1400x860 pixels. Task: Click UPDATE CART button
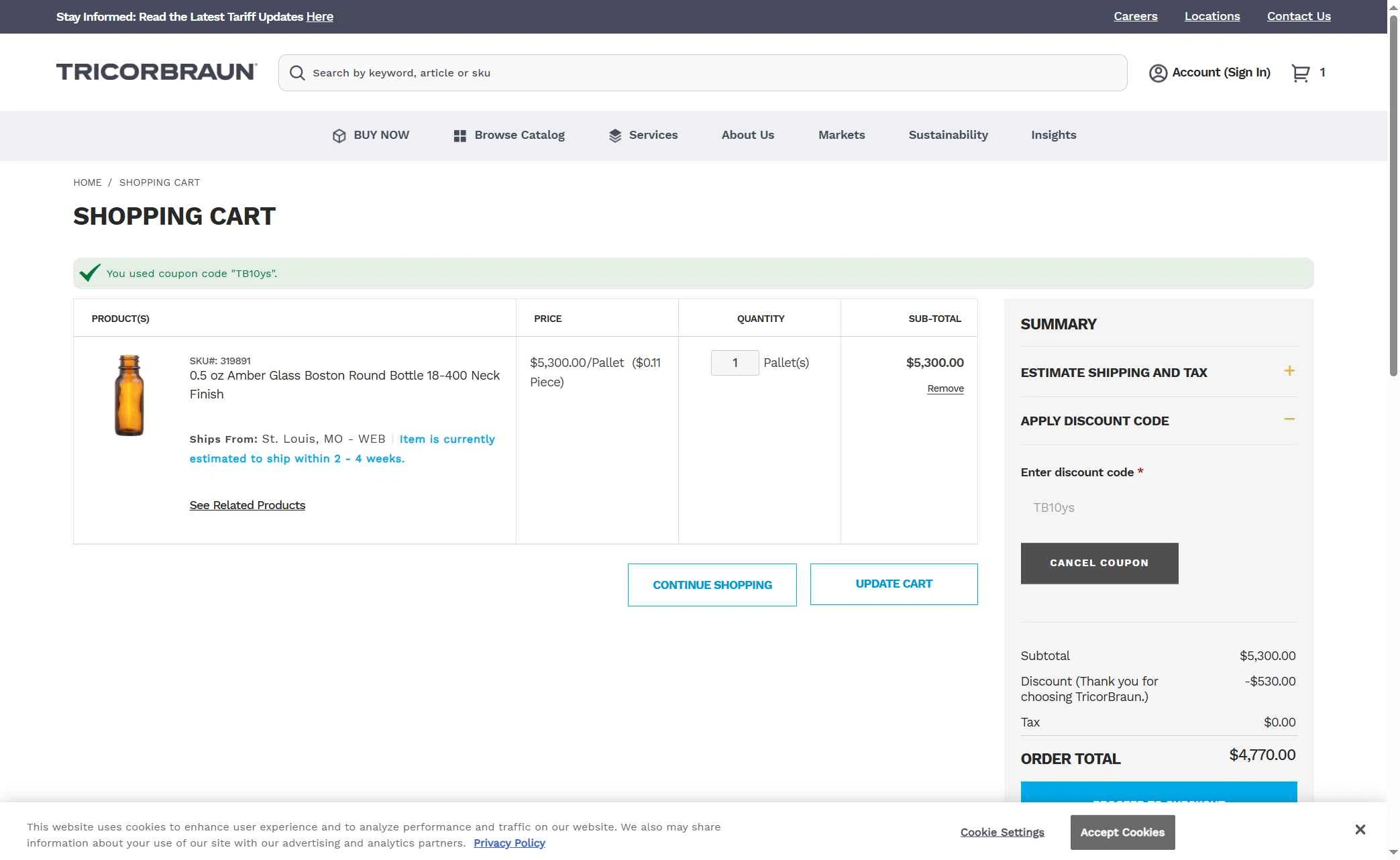point(894,584)
